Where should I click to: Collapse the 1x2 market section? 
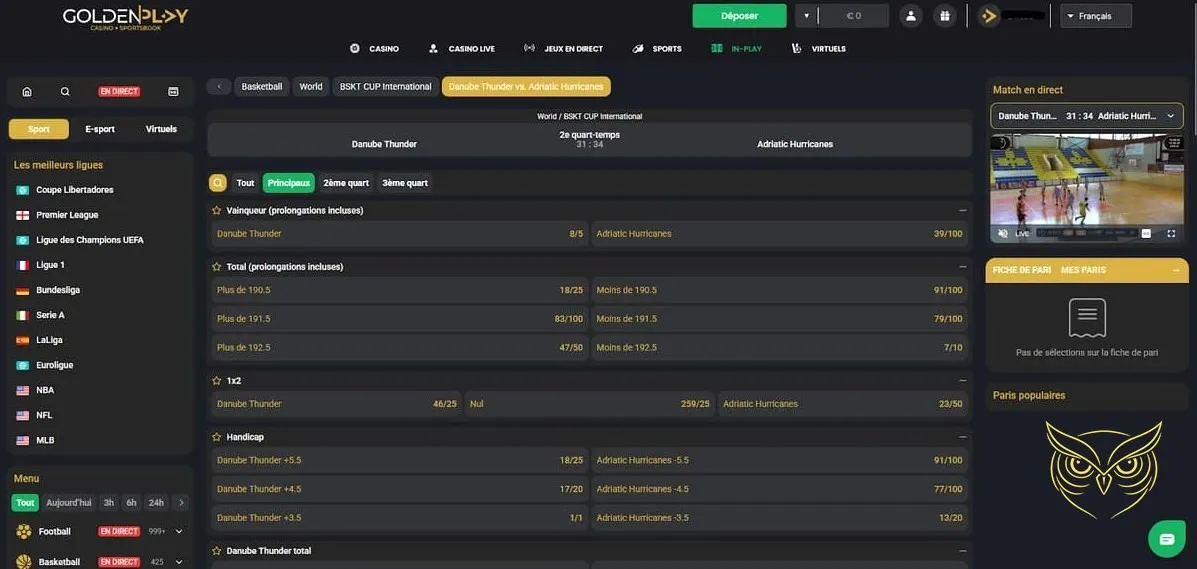click(x=963, y=380)
